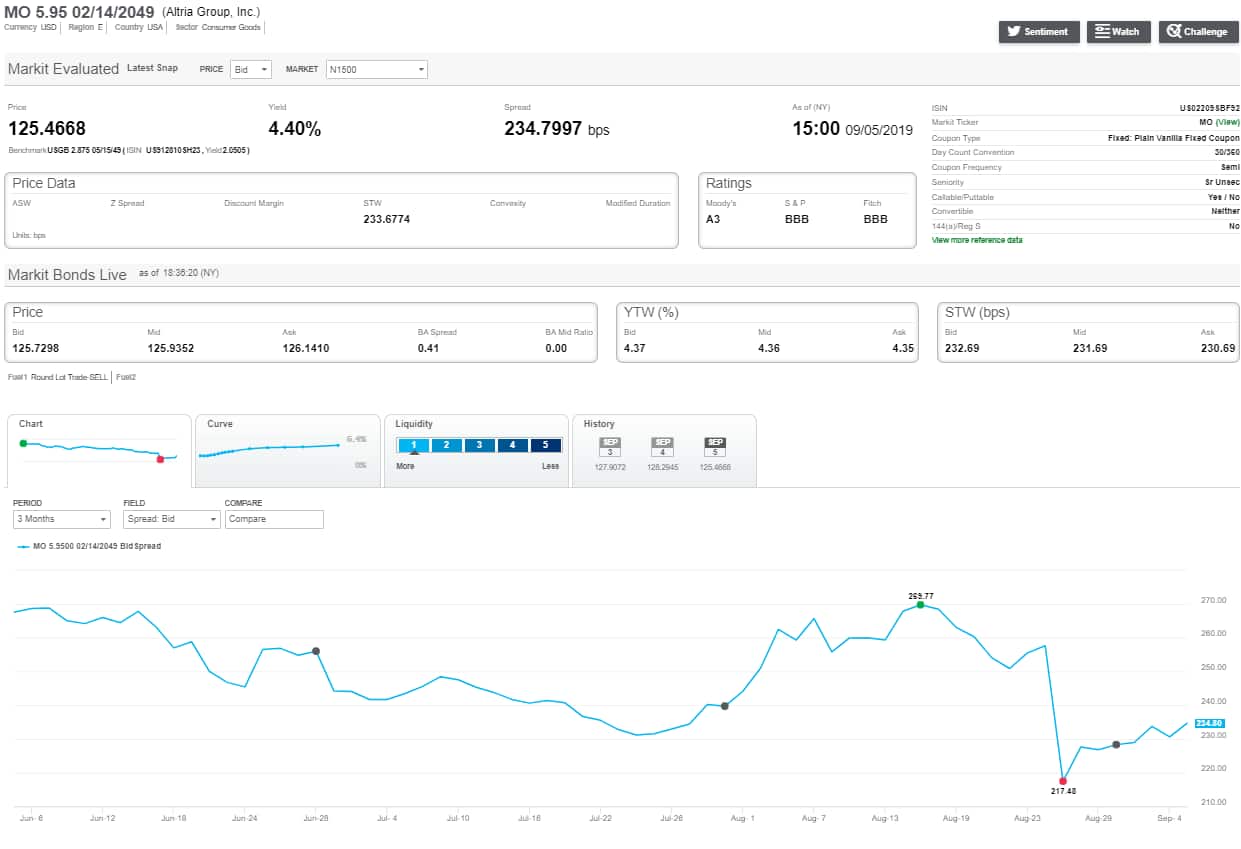1241x849 pixels.
Task: Click the STW Bid value 232.69
Action: [x=962, y=348]
